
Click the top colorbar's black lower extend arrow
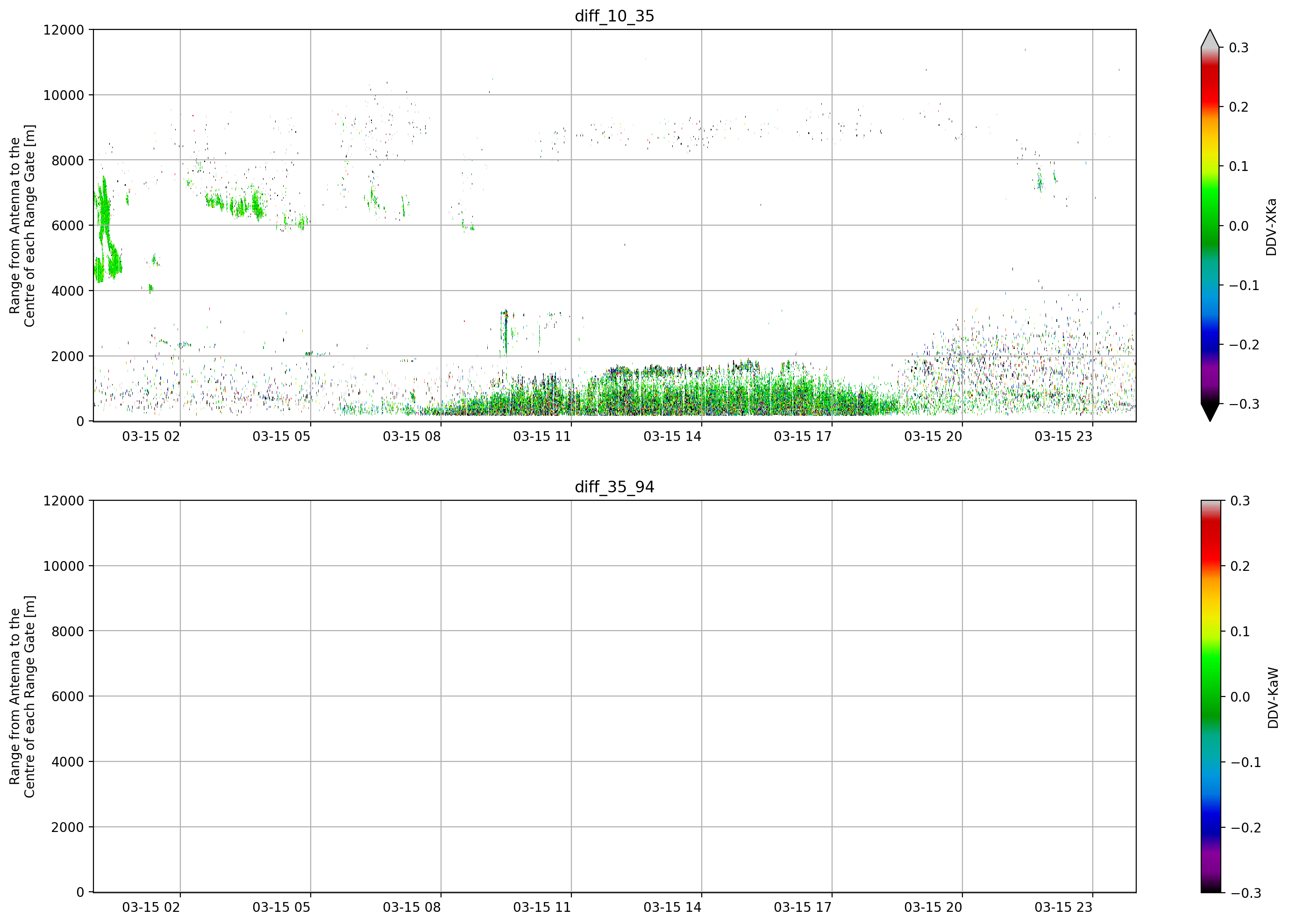tap(1210, 412)
